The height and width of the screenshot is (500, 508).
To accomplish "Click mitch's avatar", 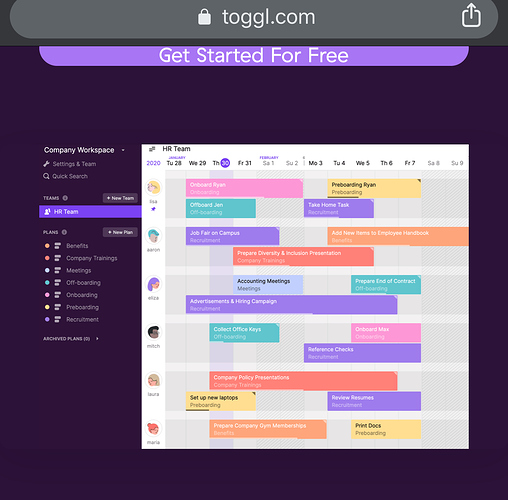I will (x=153, y=332).
